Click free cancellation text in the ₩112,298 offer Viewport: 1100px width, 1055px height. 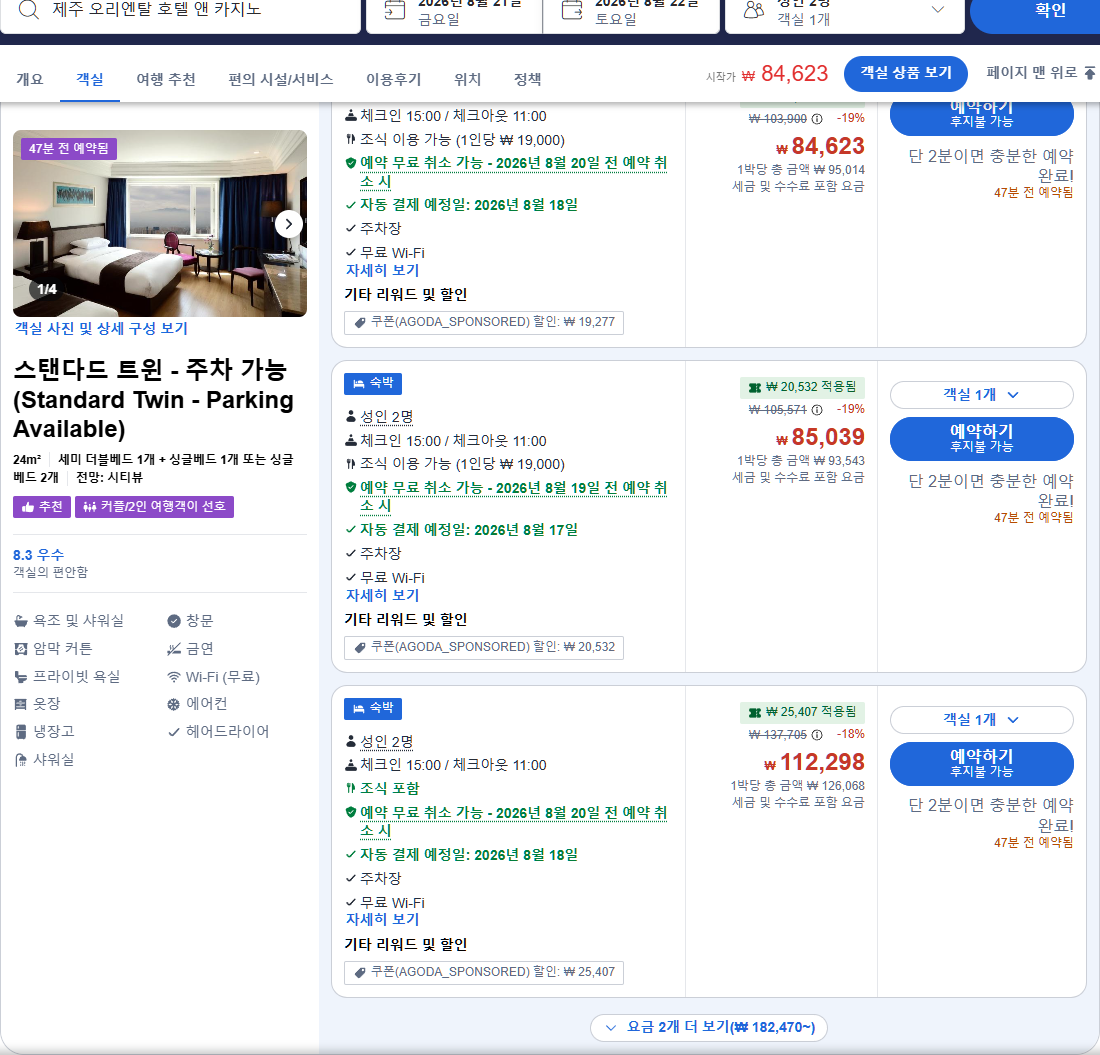point(513,821)
